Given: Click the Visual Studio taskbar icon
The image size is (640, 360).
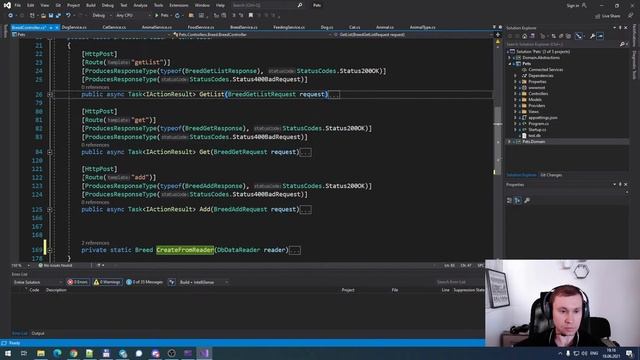Looking at the screenshot, I should tap(204, 353).
